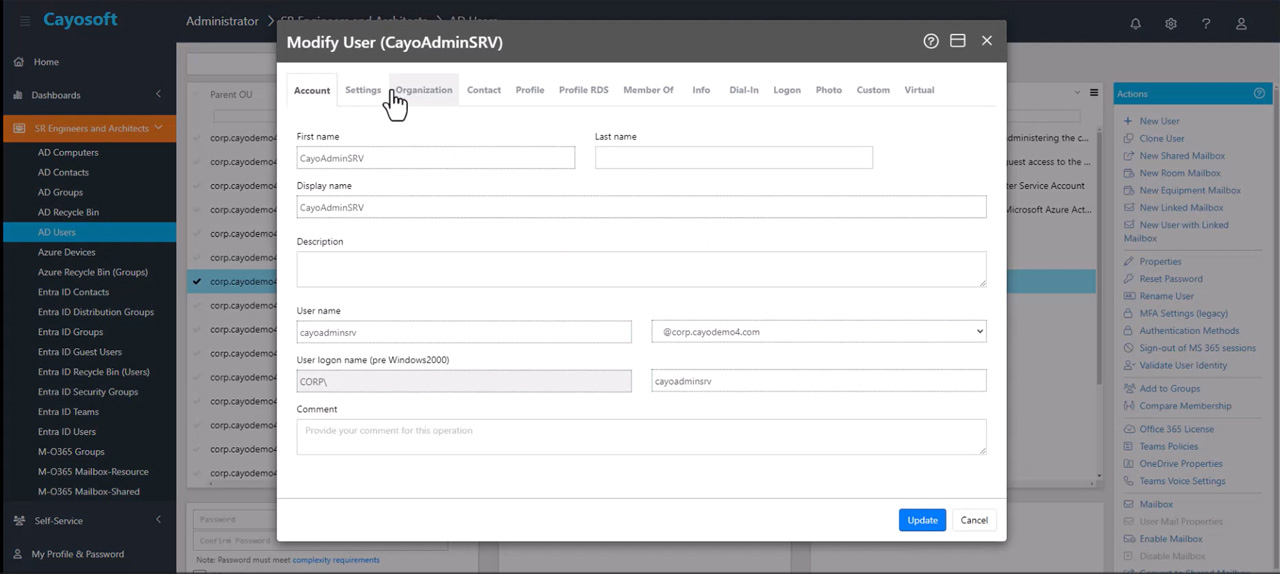Click the pre-Windows 2000 logon name field
This screenshot has height=574, width=1280.
(x=818, y=381)
